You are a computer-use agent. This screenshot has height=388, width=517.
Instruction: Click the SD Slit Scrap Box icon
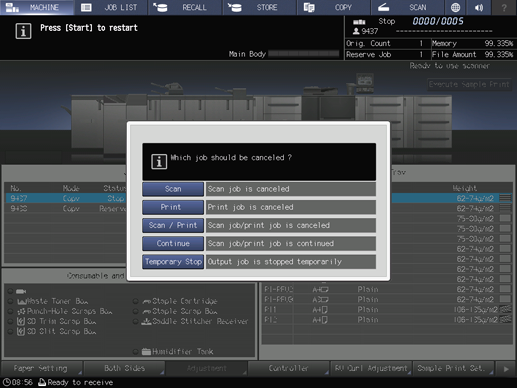pyautogui.click(x=21, y=332)
